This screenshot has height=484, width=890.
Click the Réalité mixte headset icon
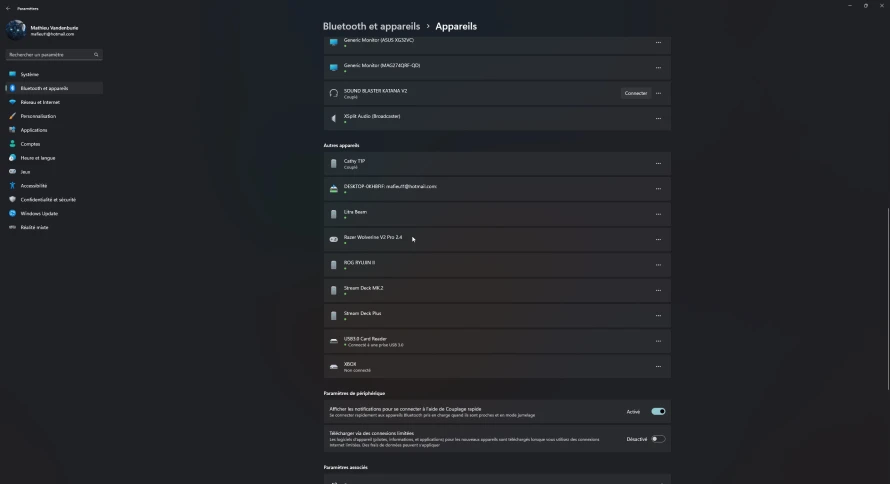12,227
